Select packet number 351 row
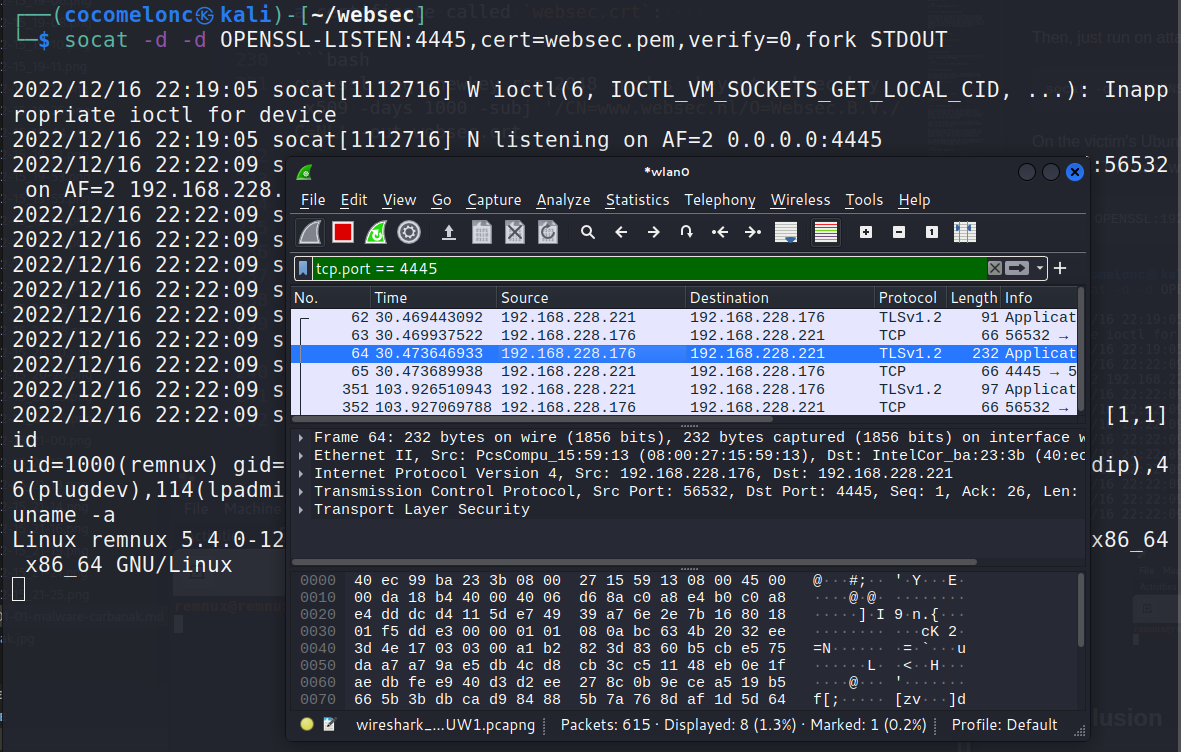Screen dimensions: 1181x752 685,390
